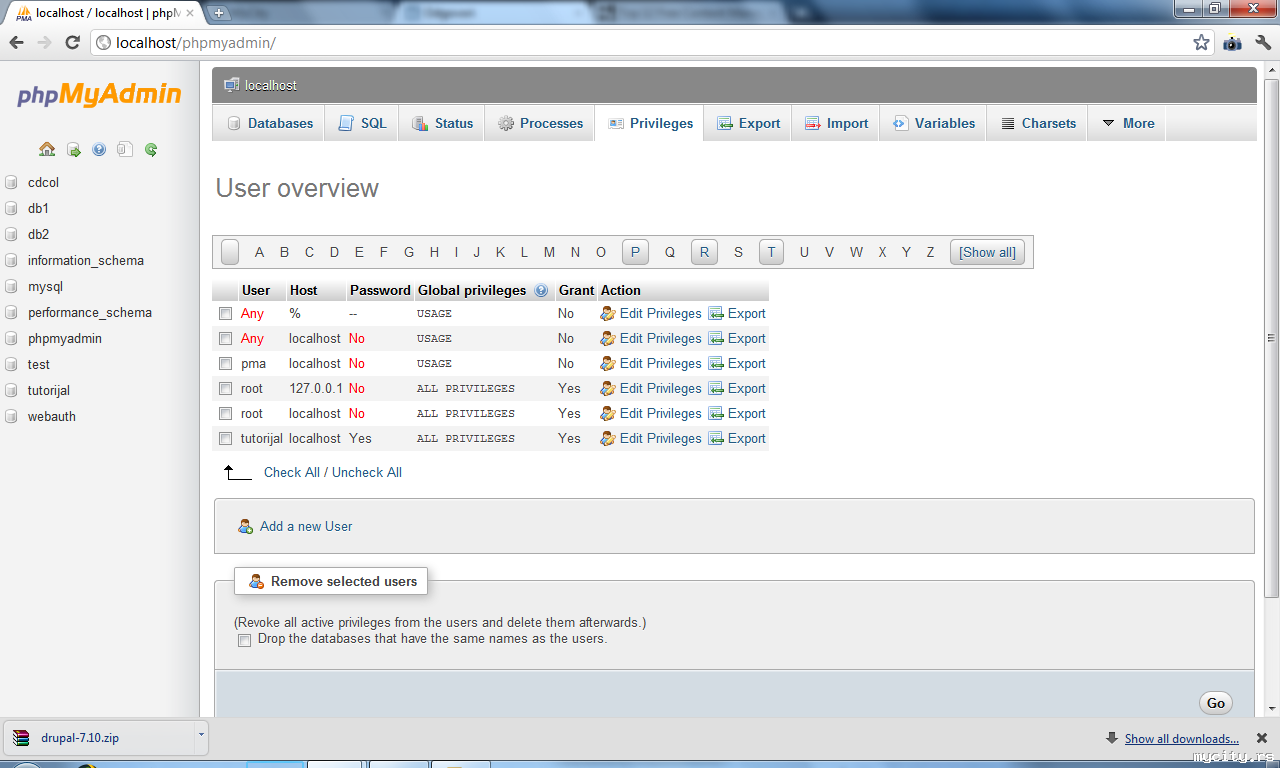Click the Home icon in the phpMyAdmin sidebar
Image resolution: width=1280 pixels, height=768 pixels.
tap(47, 150)
